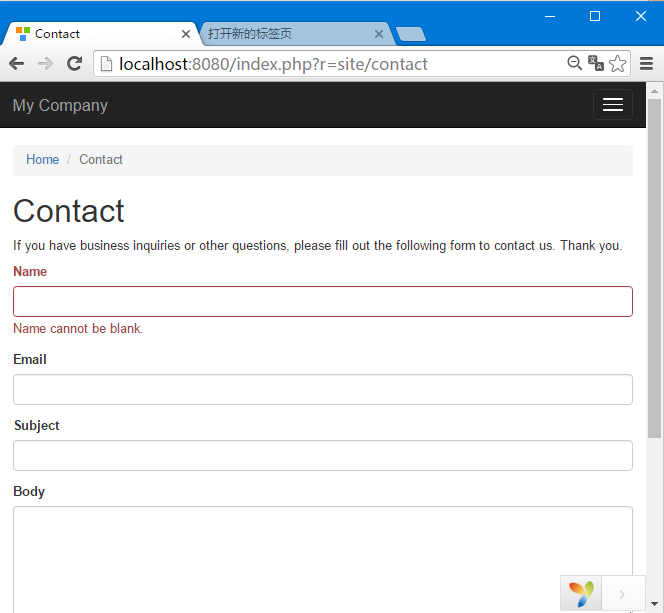Click the Yii debug toolbar logo
Viewport: 664px width, 613px height.
tap(581, 594)
